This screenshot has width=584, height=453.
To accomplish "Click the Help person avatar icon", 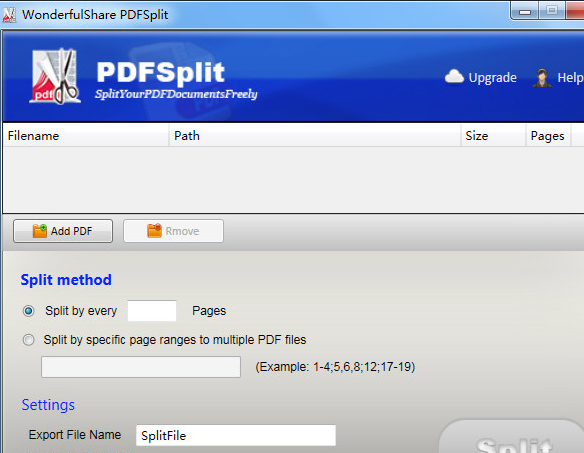I will tap(542, 77).
